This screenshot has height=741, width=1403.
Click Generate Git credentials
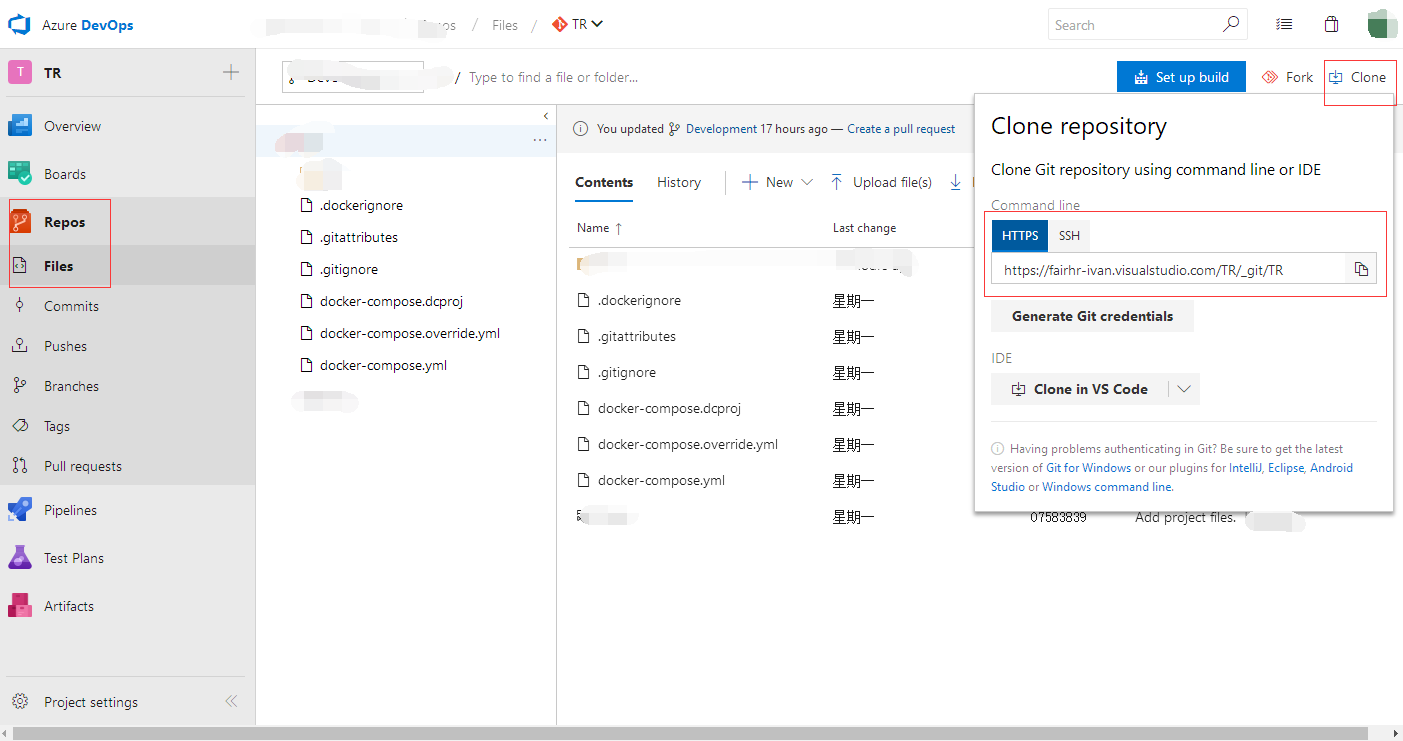(1092, 316)
